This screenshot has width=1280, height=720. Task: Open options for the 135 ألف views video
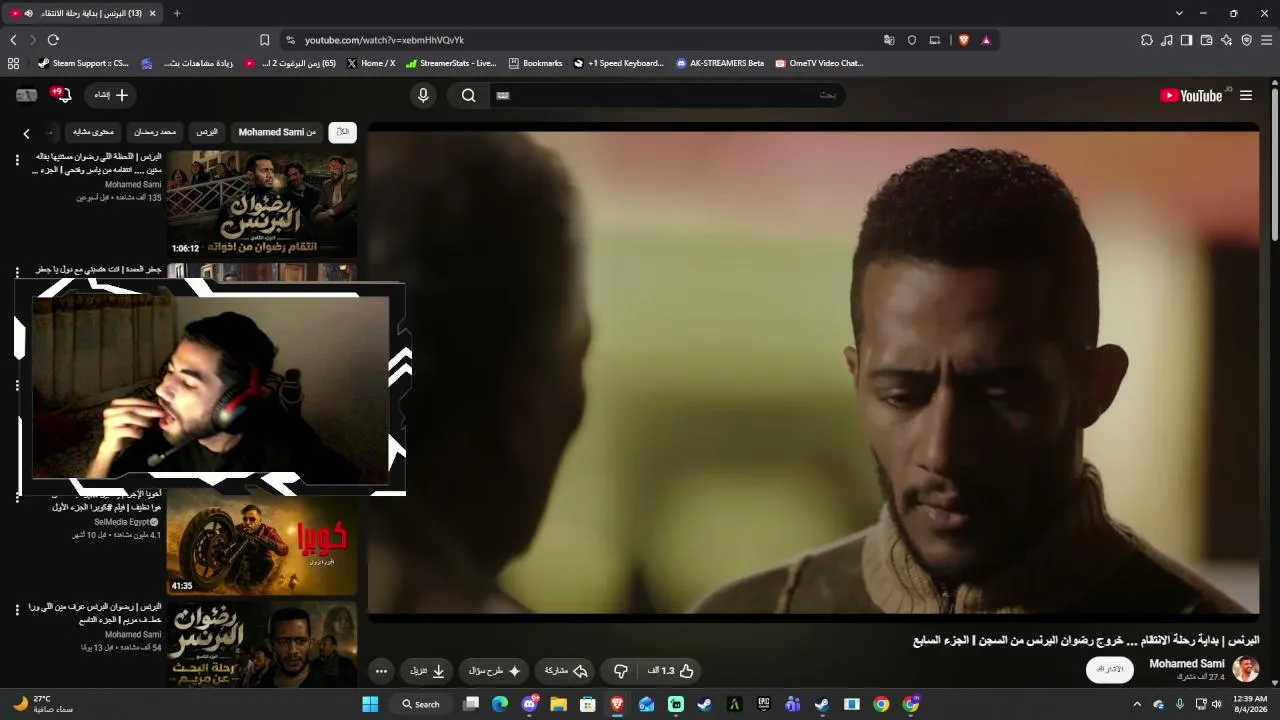click(17, 160)
